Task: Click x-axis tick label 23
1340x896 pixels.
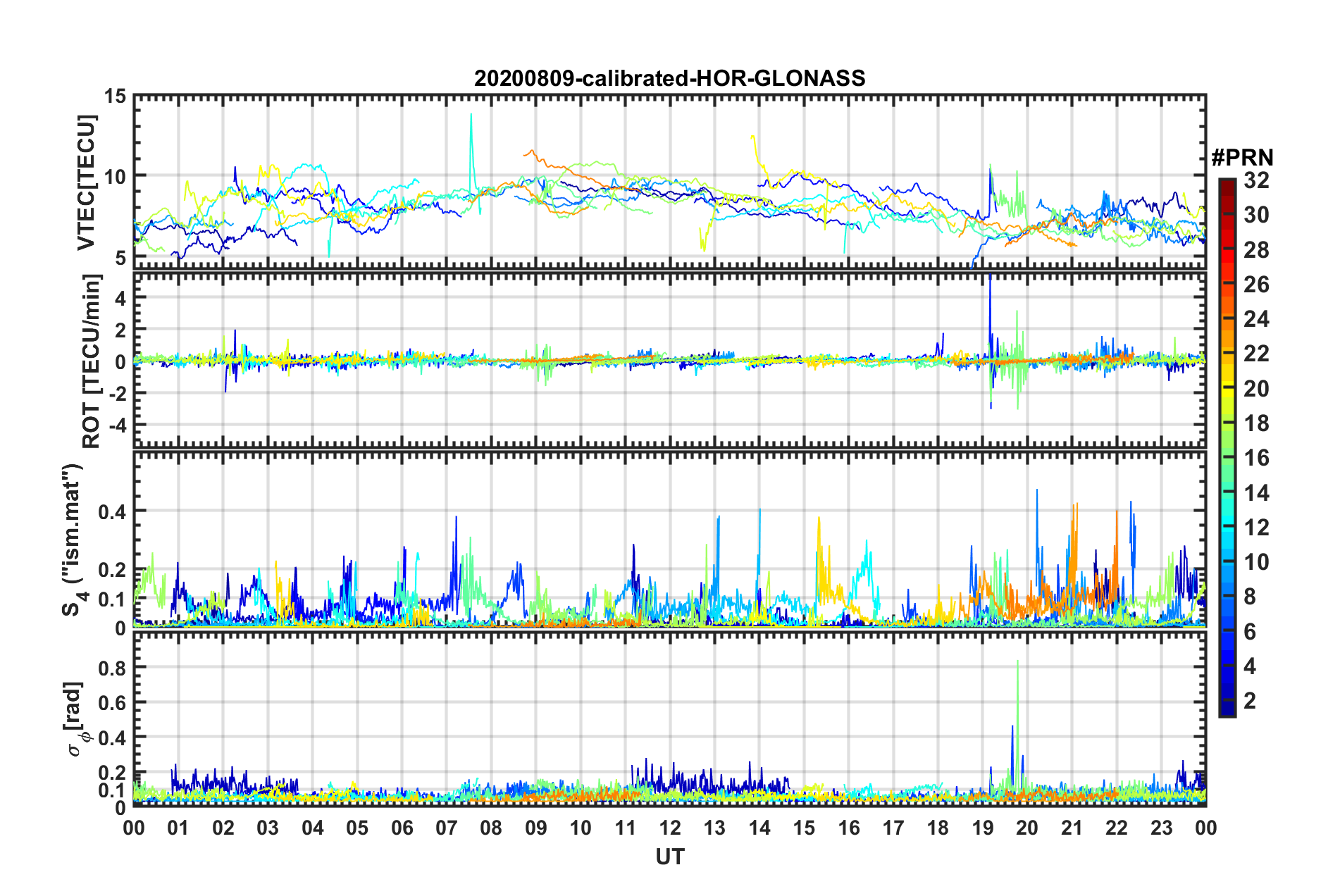Action: point(1162,828)
